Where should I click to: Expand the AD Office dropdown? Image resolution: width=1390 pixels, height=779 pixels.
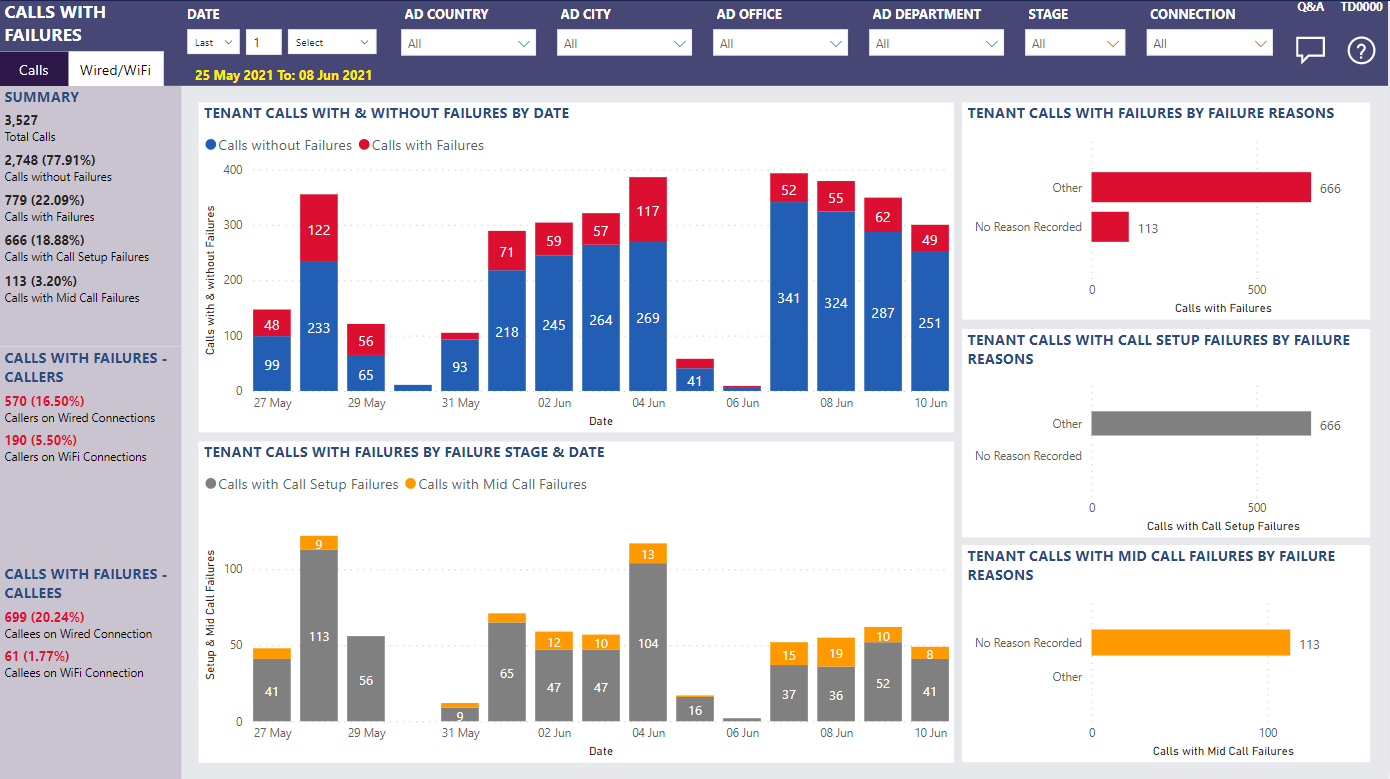point(780,43)
